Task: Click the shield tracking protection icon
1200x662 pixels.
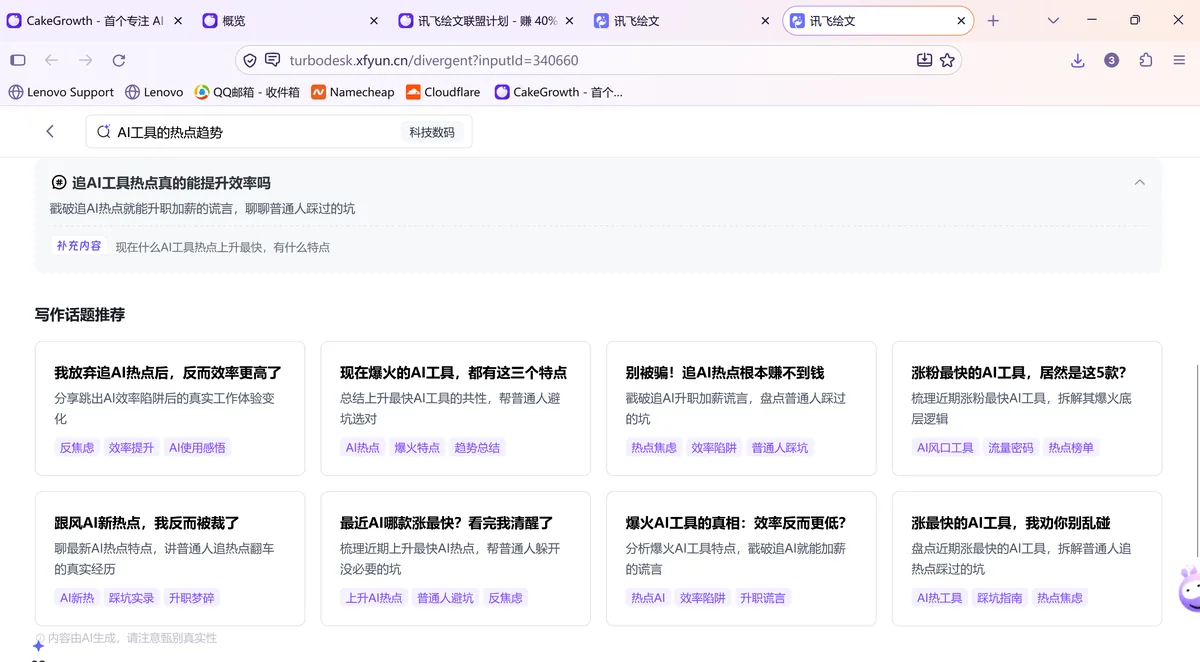Action: 250,60
